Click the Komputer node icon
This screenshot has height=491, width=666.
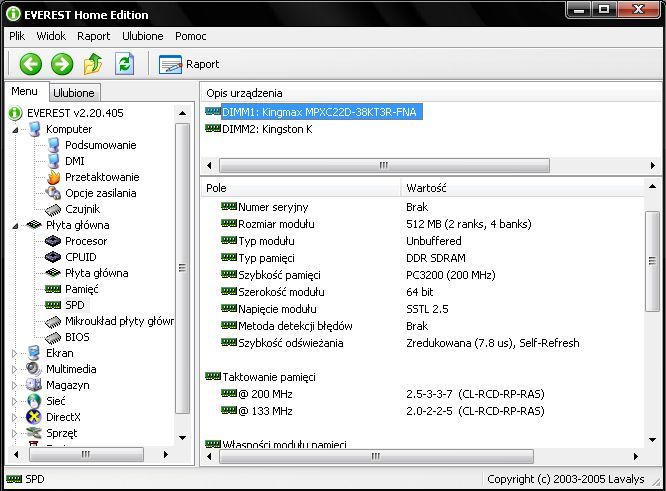34,129
